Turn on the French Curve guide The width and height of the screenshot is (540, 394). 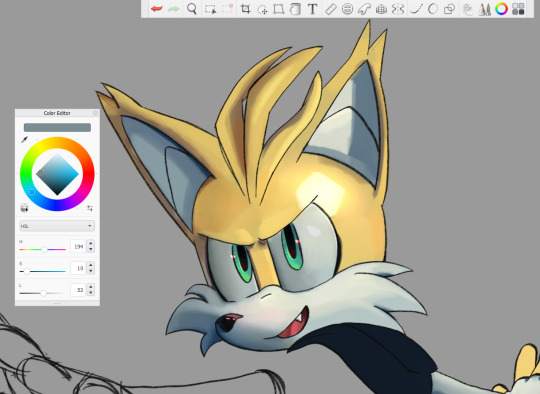pyautogui.click(x=364, y=9)
